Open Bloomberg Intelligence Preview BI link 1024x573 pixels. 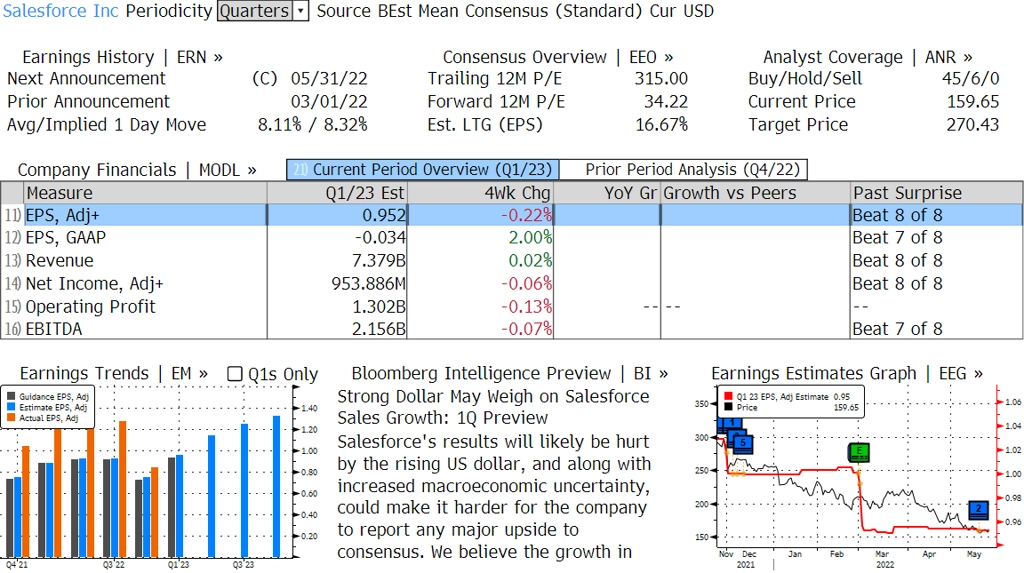[509, 374]
